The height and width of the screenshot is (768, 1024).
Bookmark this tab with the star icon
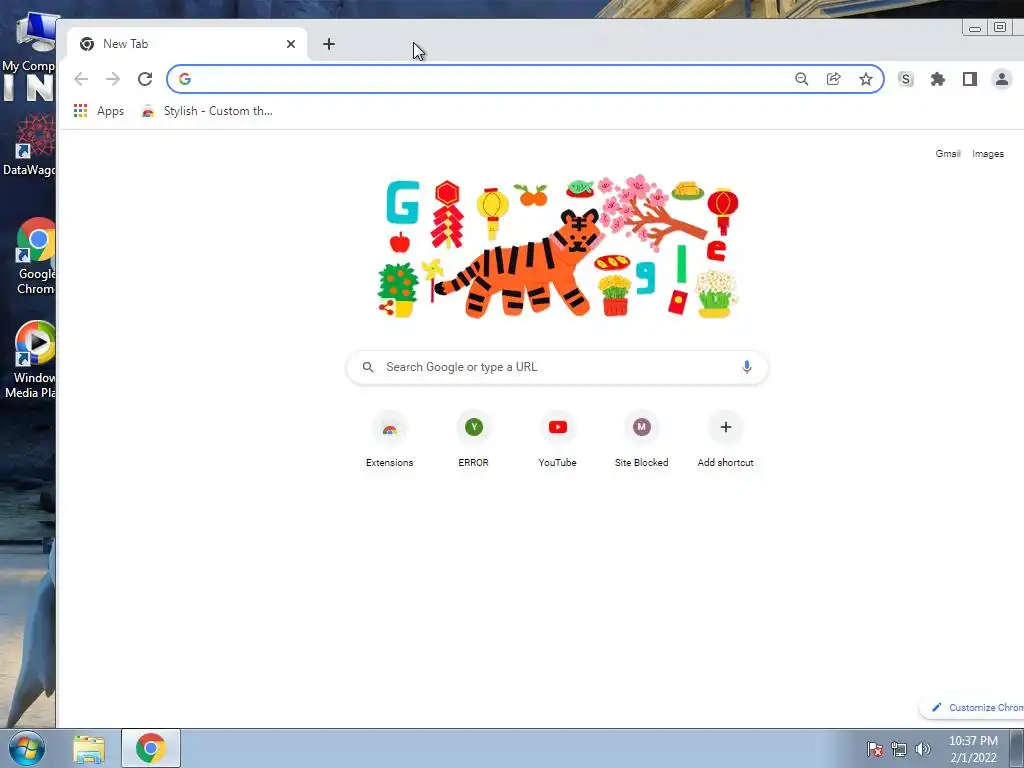click(865, 79)
